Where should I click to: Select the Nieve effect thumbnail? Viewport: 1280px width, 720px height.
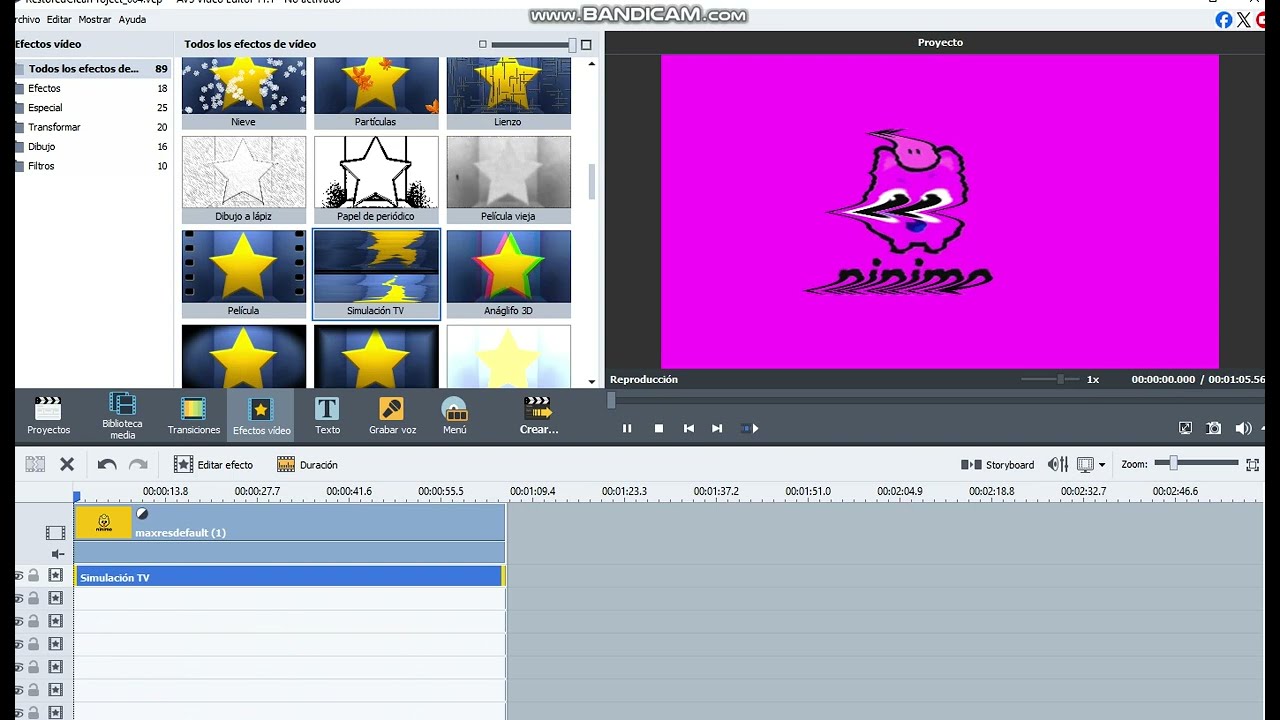pyautogui.click(x=244, y=93)
